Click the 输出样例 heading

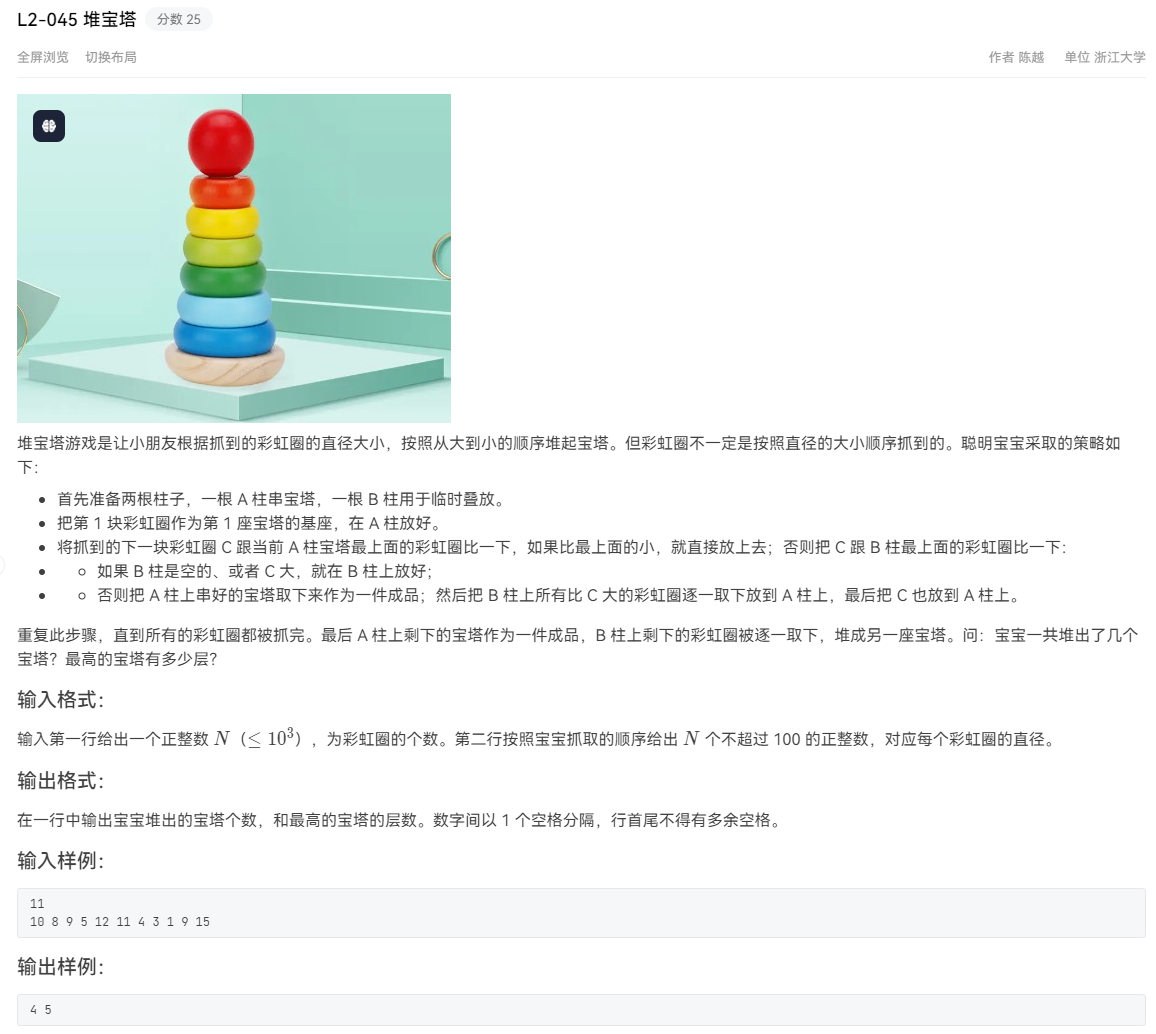[60, 967]
